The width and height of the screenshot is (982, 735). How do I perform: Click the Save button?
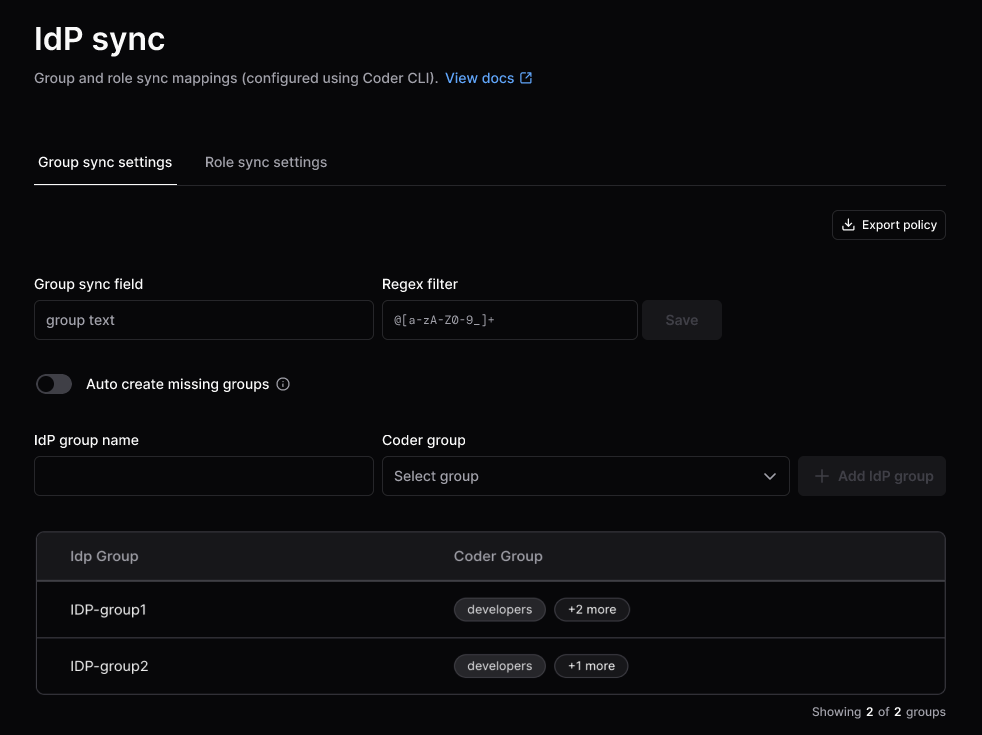pyautogui.click(x=681, y=320)
